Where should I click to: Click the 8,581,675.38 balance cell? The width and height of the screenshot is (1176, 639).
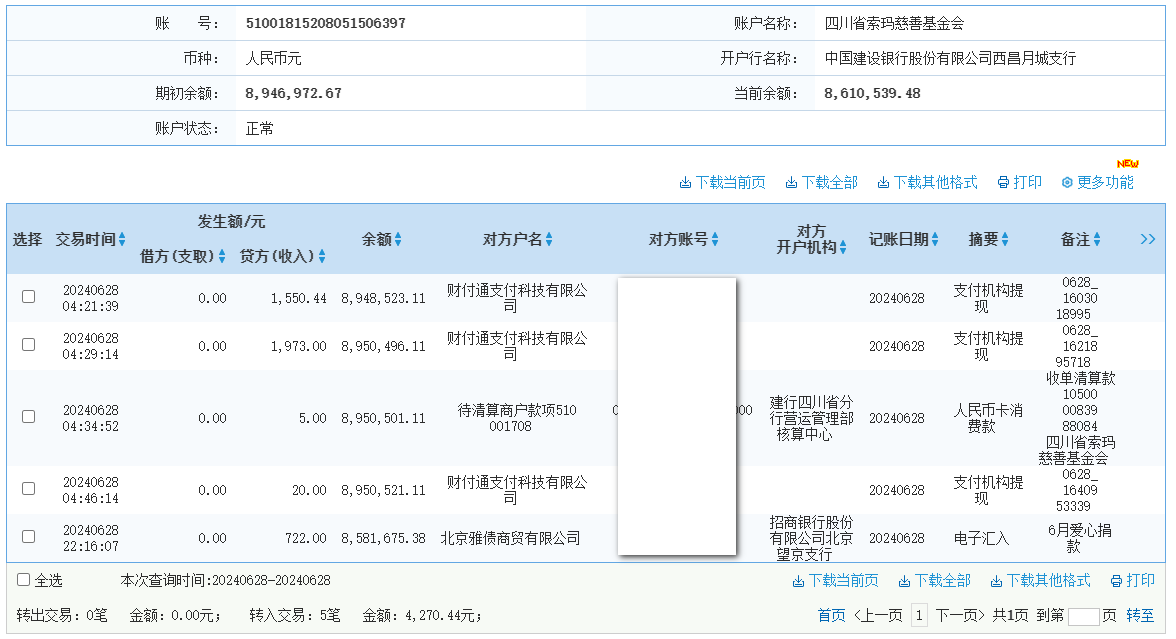click(x=383, y=538)
